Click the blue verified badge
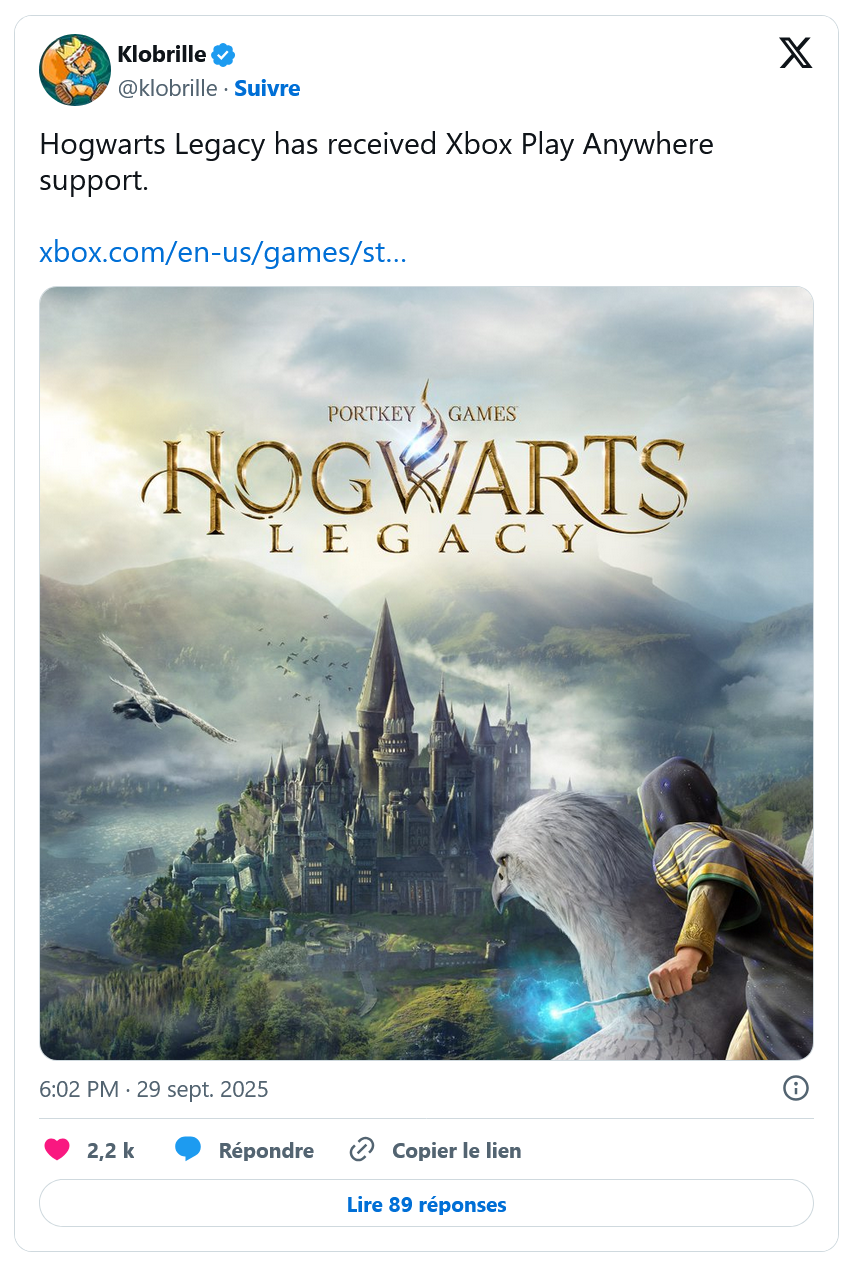 coord(225,54)
